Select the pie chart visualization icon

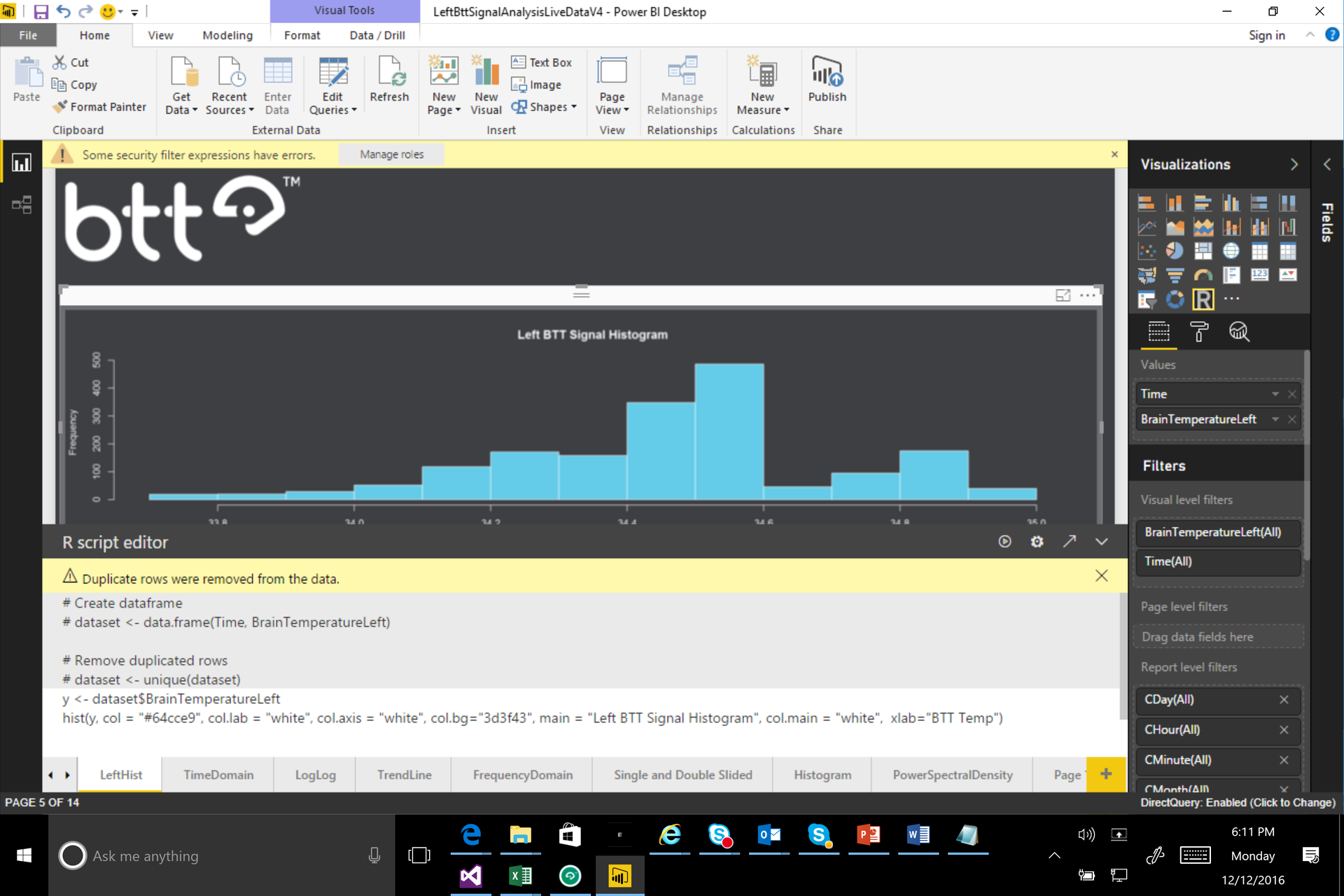tap(1175, 251)
